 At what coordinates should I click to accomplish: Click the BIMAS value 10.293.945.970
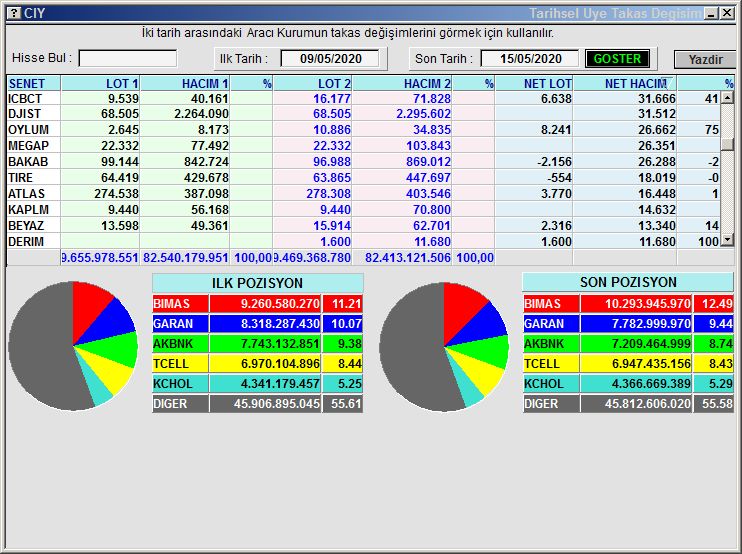tap(647, 303)
